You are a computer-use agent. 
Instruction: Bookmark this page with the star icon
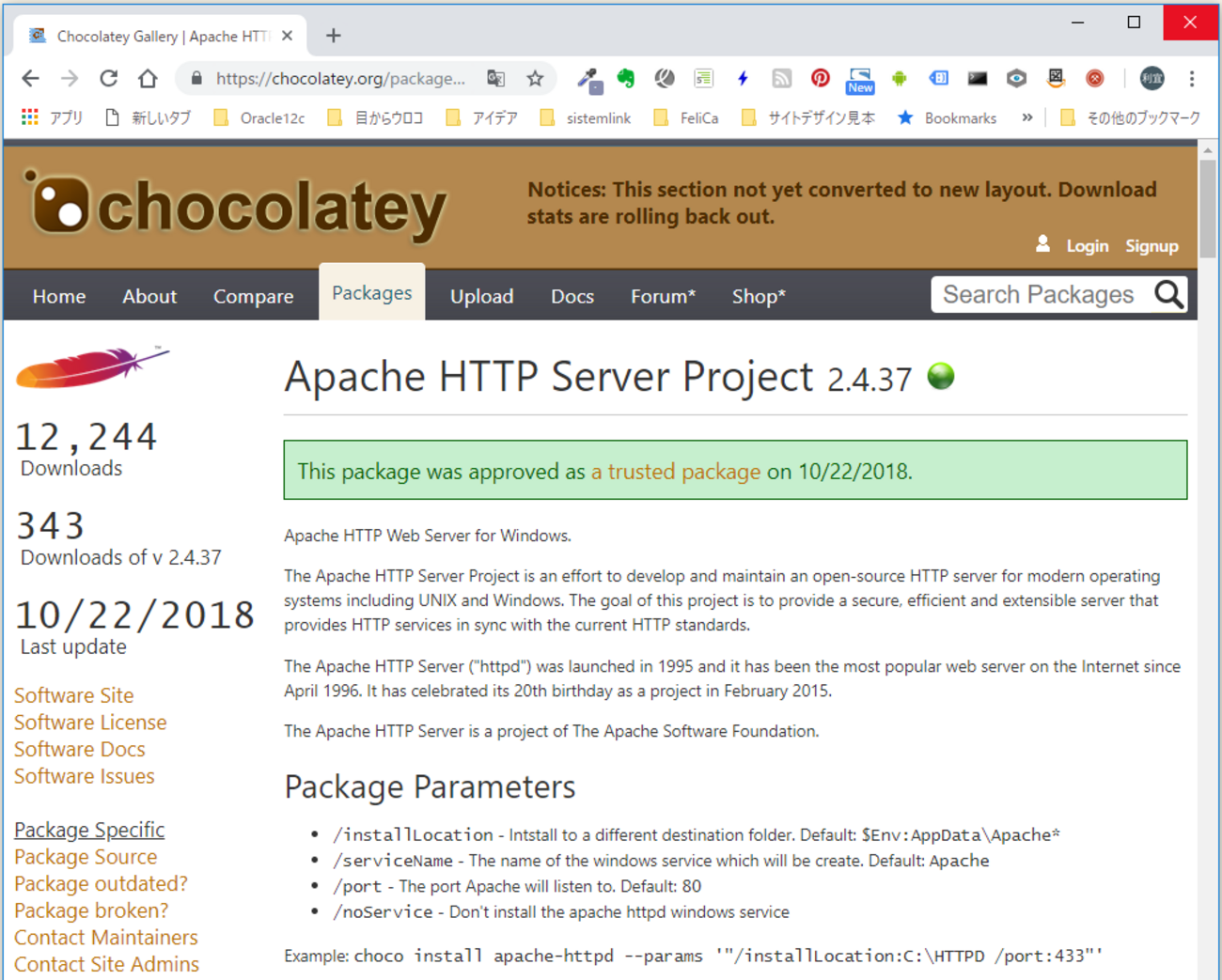point(535,79)
